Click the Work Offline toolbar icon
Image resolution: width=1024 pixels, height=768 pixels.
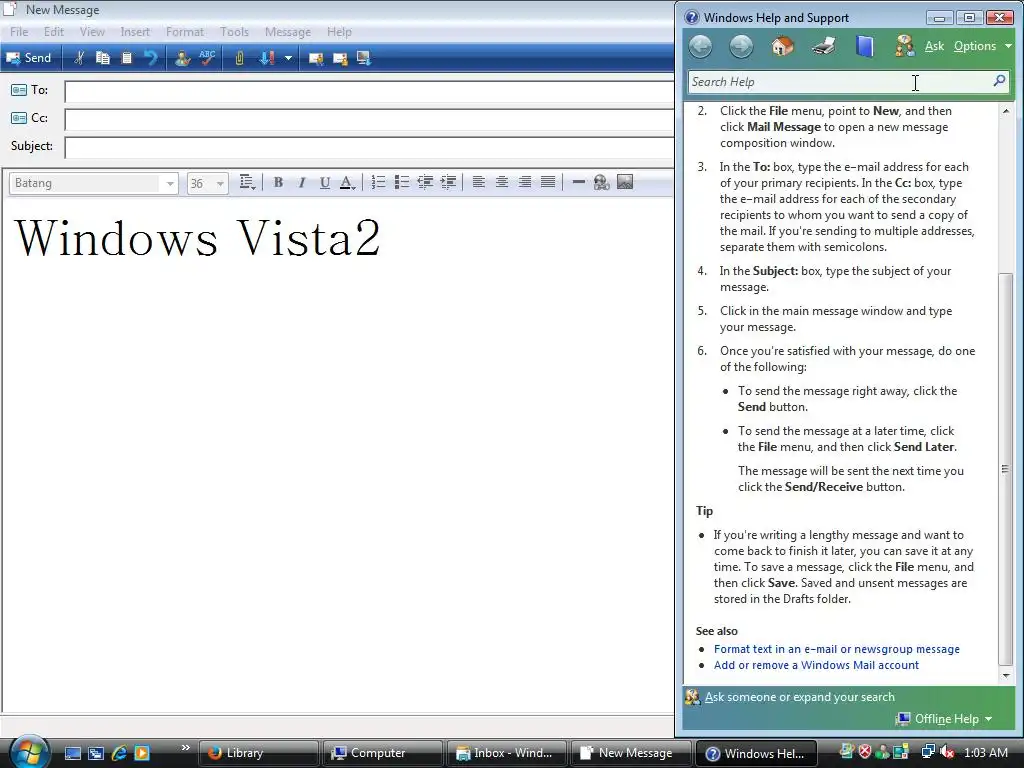tap(364, 58)
